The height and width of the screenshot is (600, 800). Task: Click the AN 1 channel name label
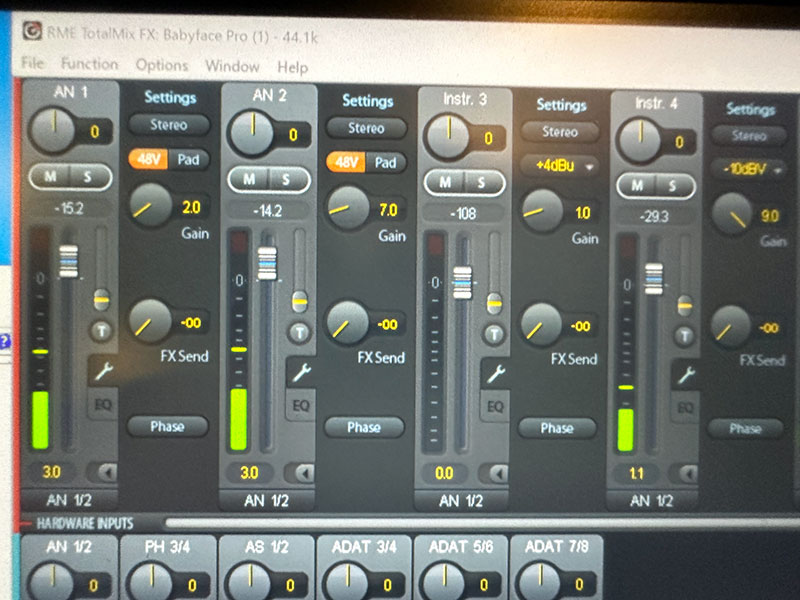tap(70, 92)
